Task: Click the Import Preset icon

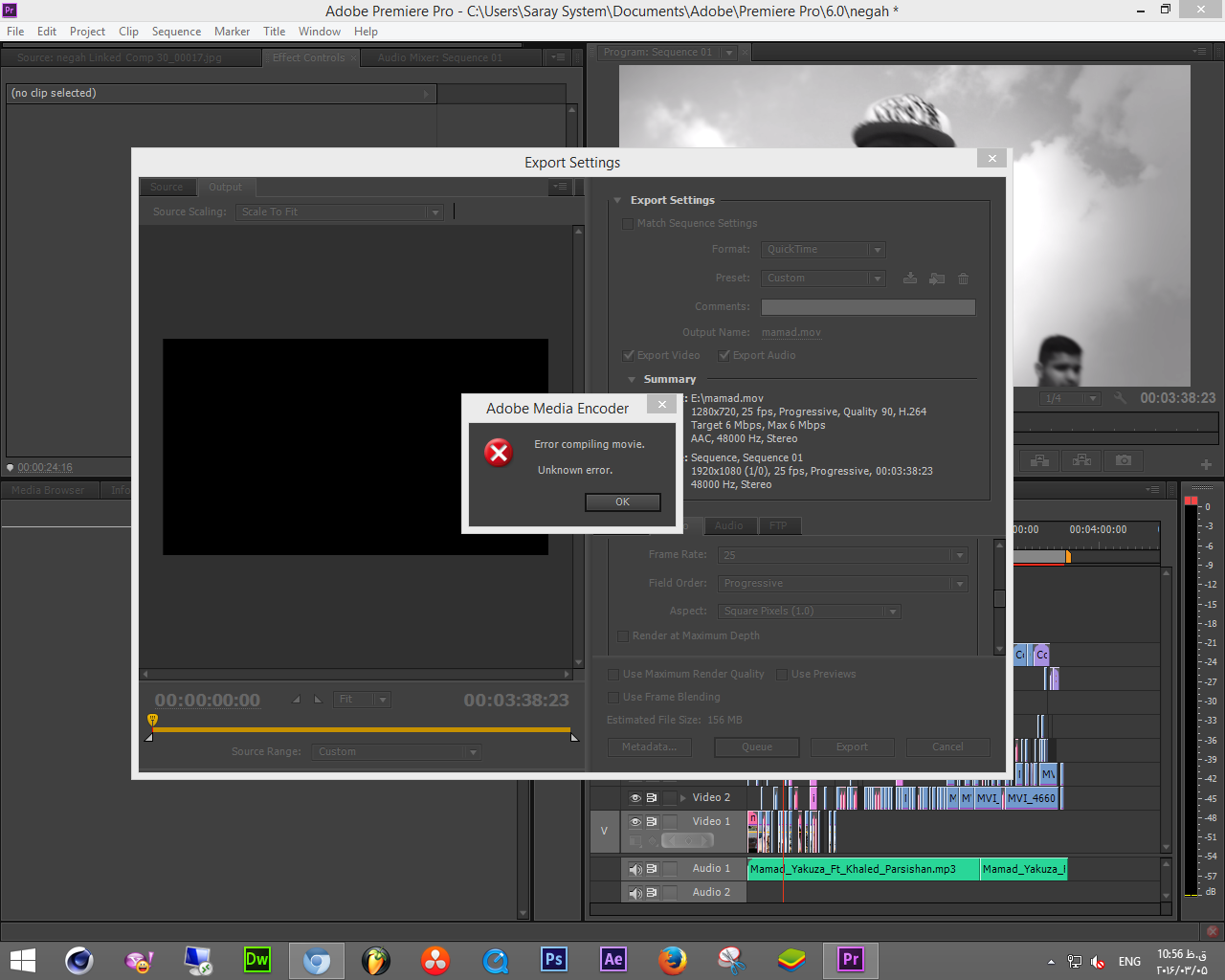Action: click(937, 278)
